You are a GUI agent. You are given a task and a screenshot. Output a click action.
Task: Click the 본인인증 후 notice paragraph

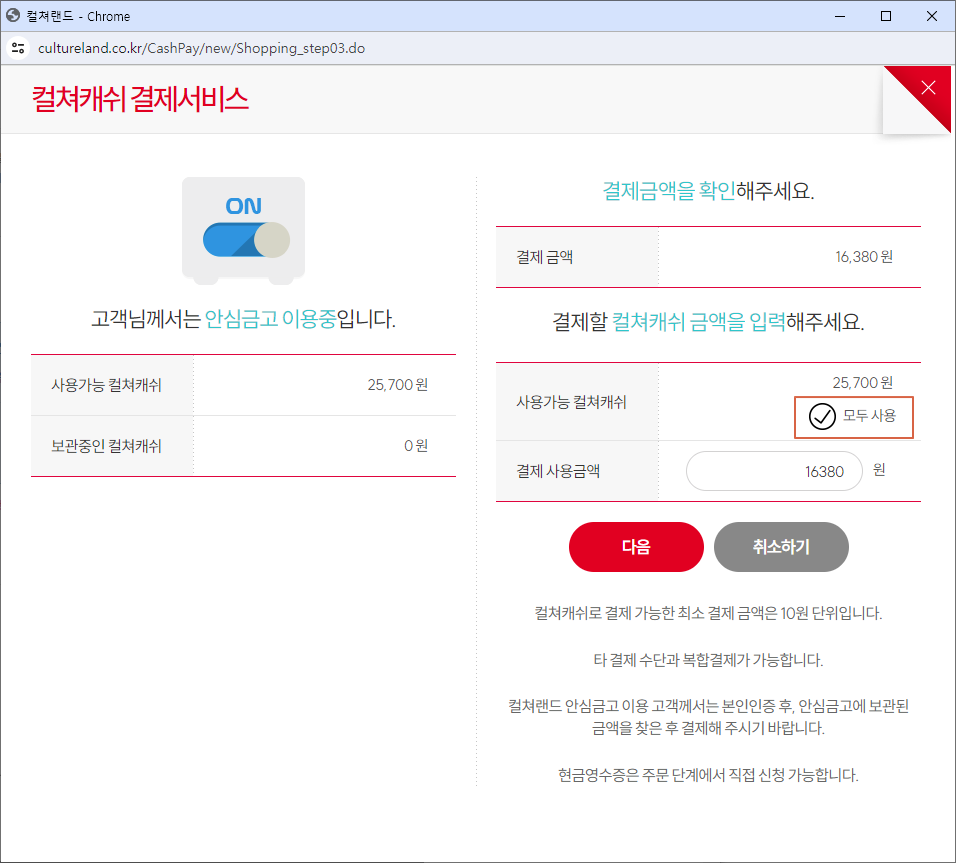(708, 717)
